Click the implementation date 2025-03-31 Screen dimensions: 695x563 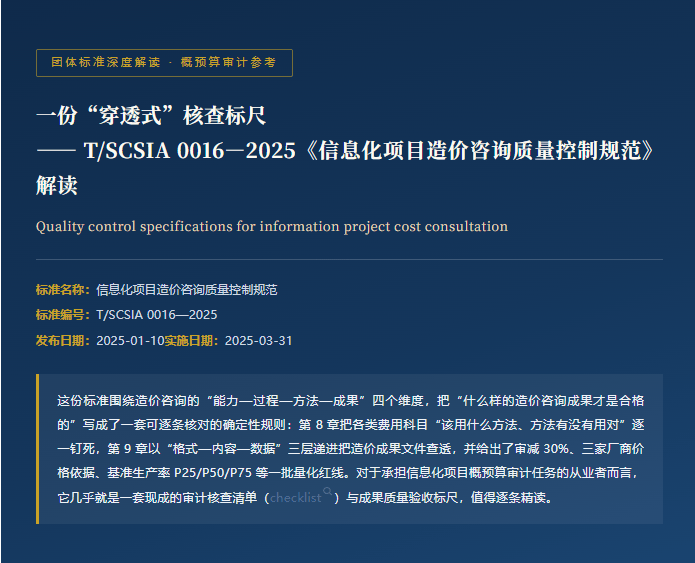258,341
